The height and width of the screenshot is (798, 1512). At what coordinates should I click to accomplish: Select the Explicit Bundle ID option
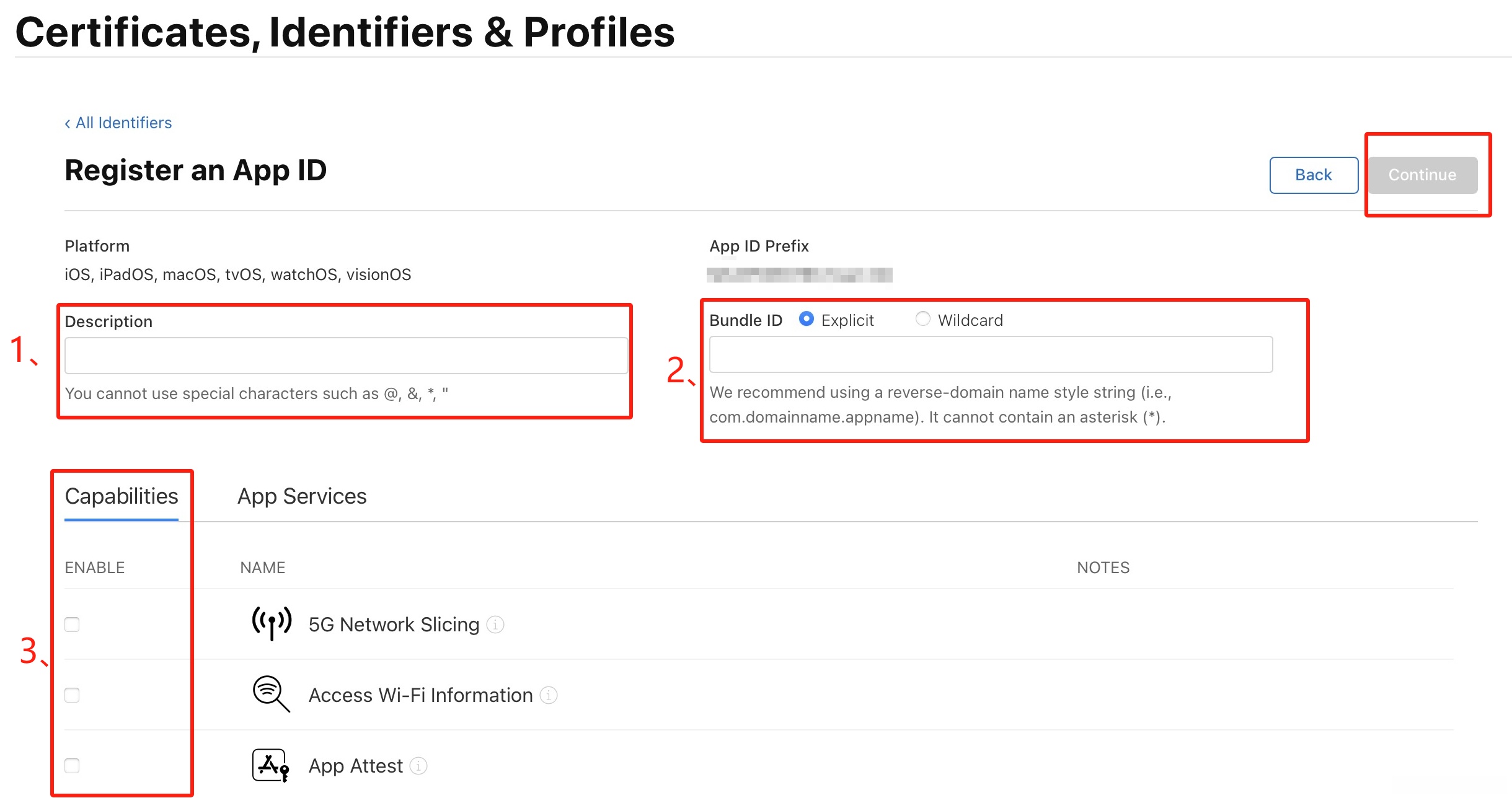tap(807, 319)
